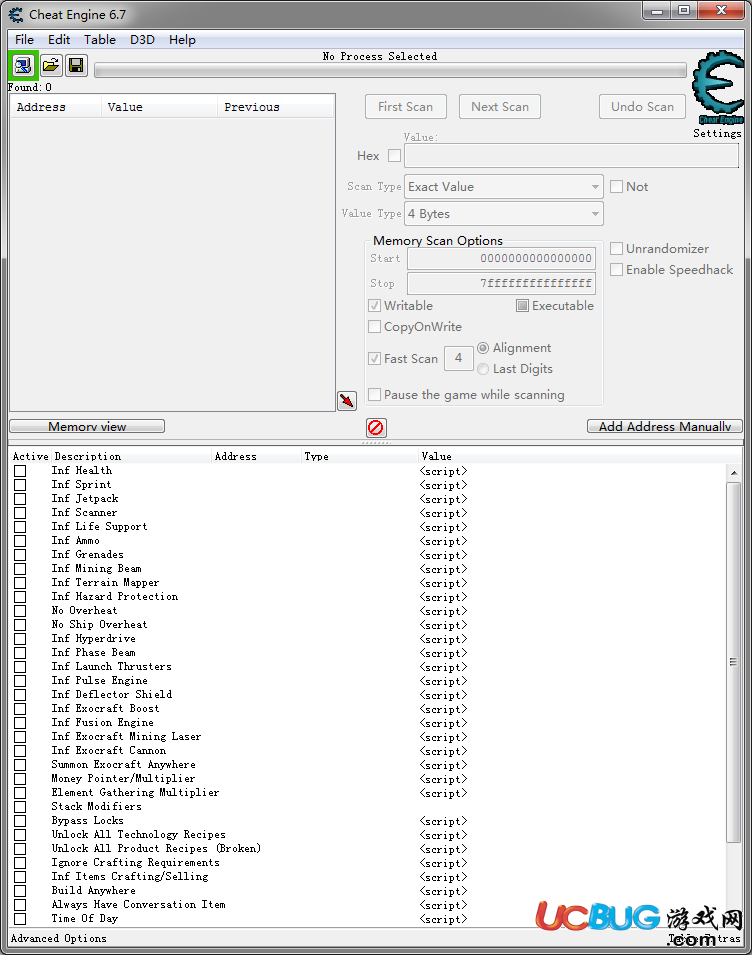
Task: Select the Alignment radio button
Action: pos(483,348)
